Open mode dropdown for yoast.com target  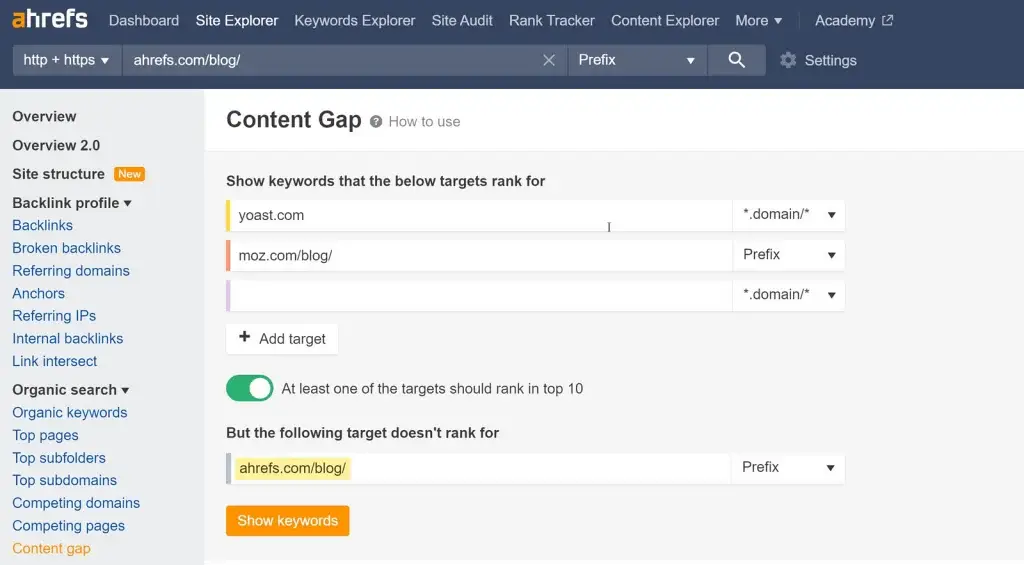click(x=788, y=215)
